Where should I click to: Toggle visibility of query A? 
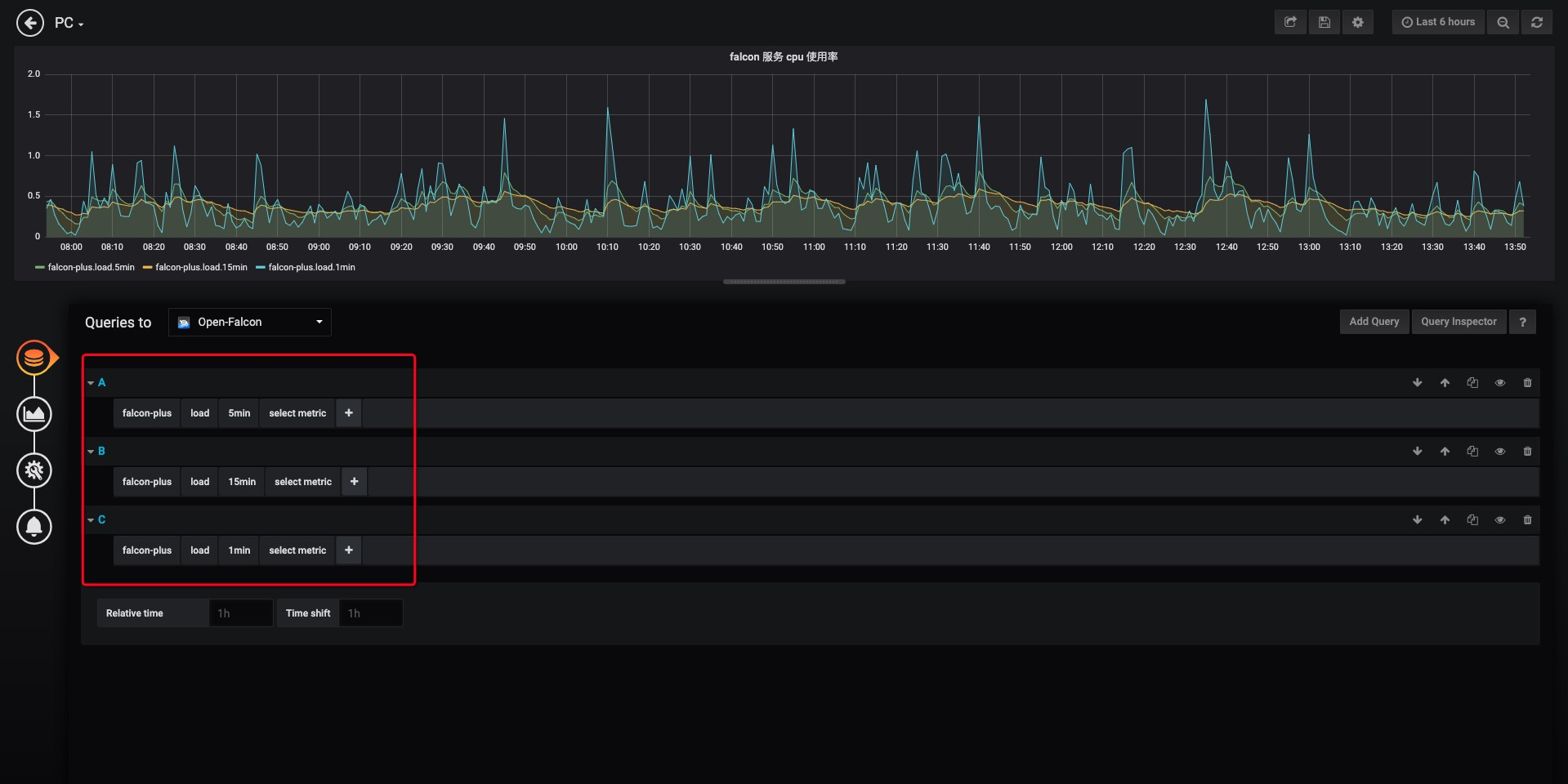[1500, 382]
